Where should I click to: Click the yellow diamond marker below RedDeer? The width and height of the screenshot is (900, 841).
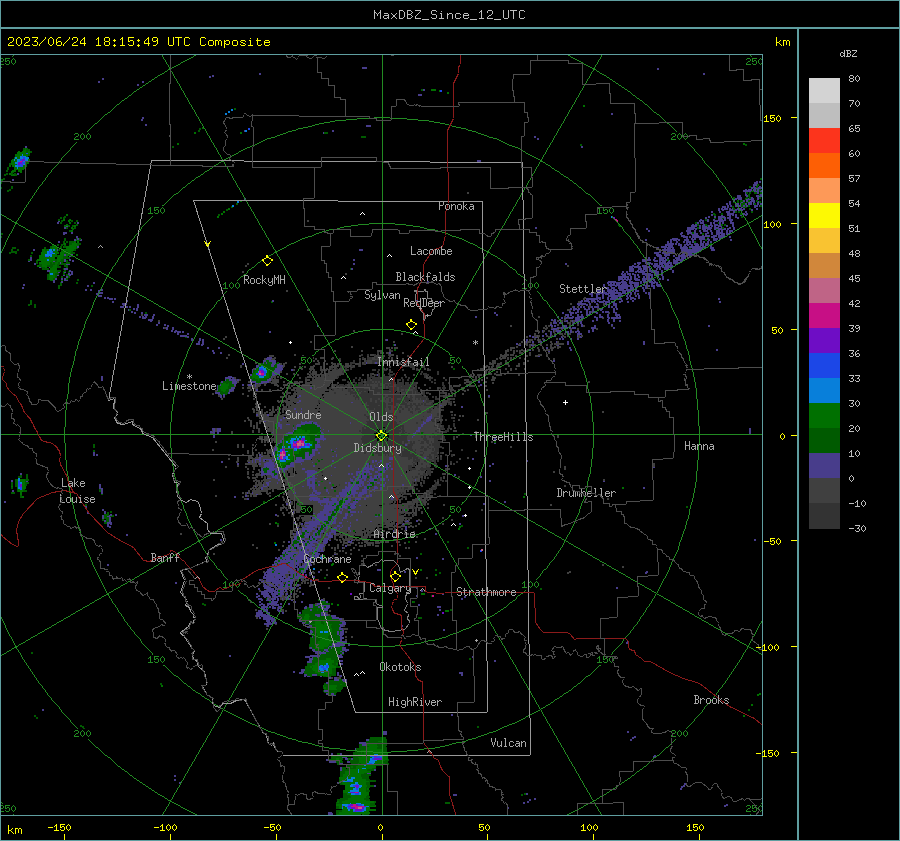tap(411, 325)
